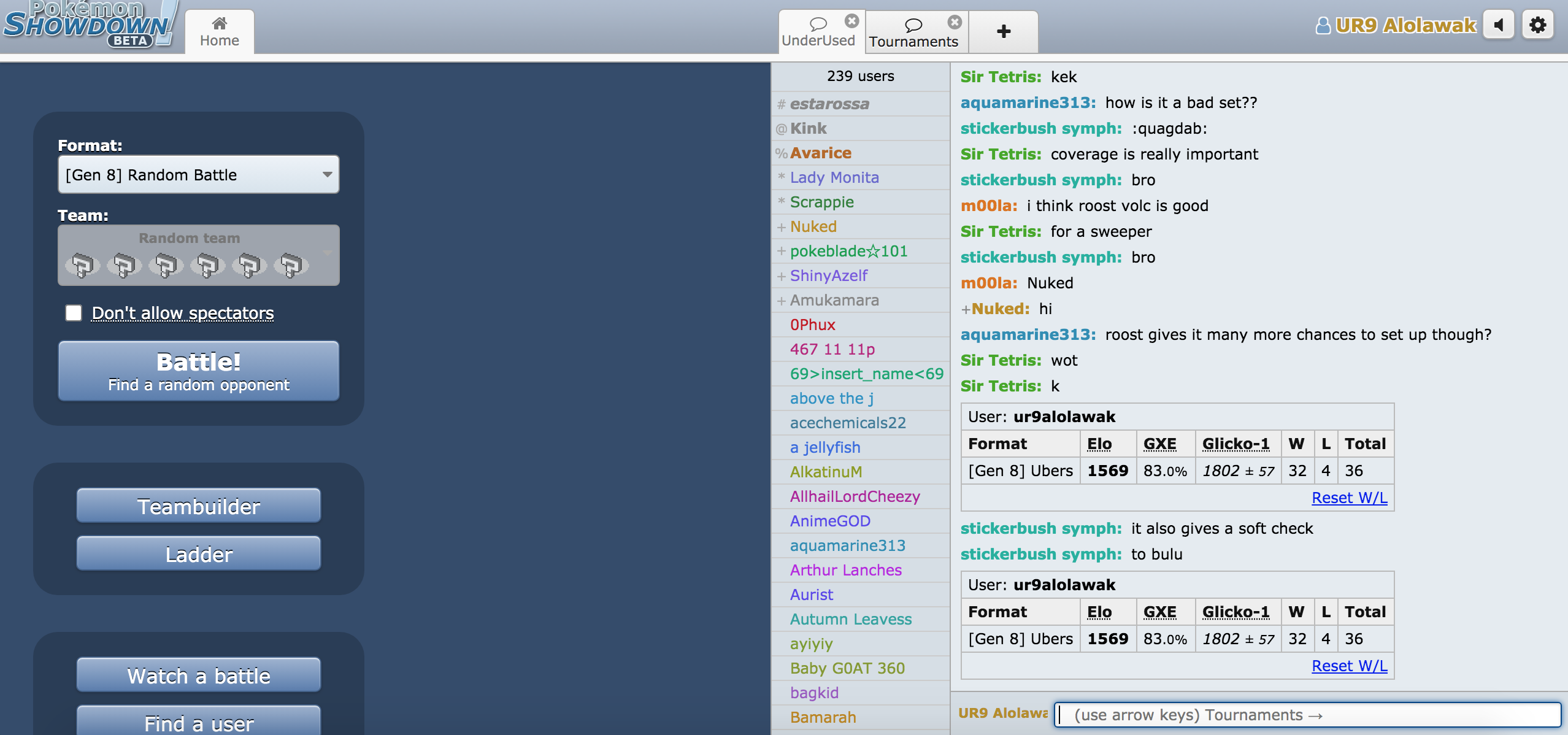
Task: Open the Format dropdown for Gen 8 Random Battle
Action: coord(198,175)
